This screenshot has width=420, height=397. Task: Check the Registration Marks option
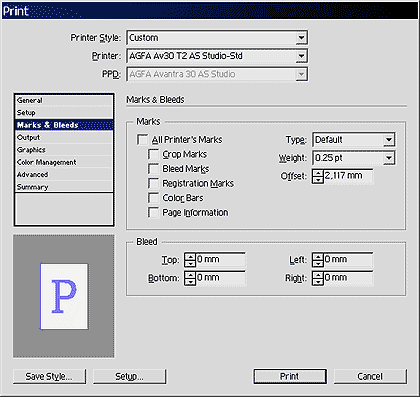click(x=153, y=183)
